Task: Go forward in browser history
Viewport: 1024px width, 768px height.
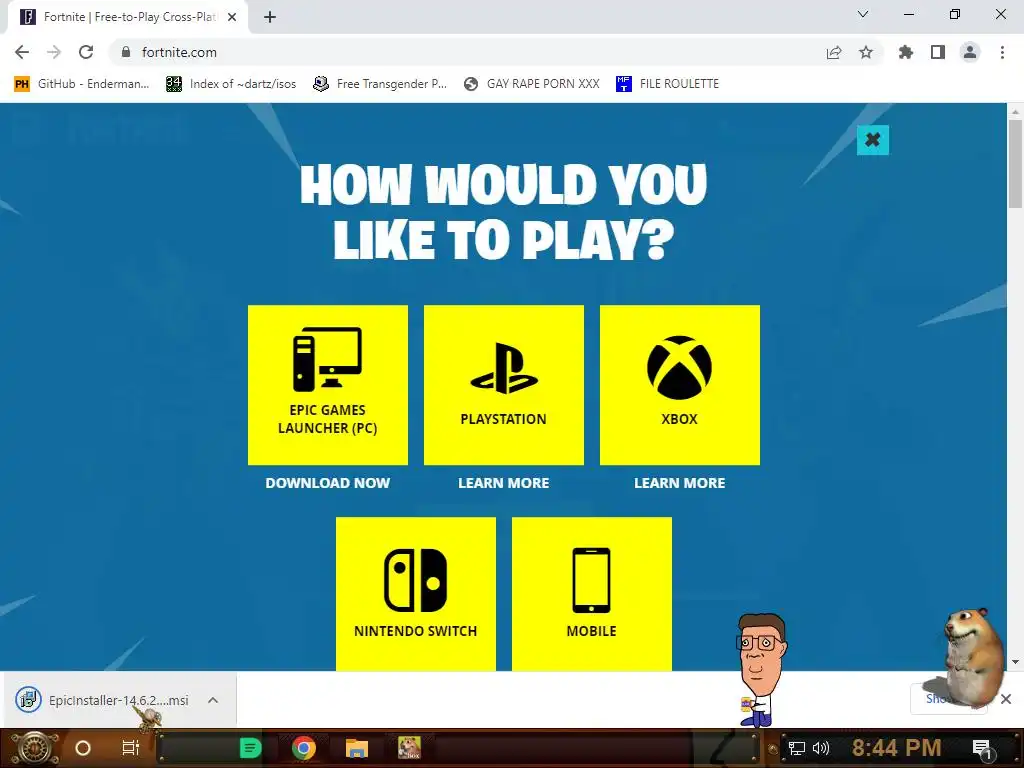Action: point(54,52)
